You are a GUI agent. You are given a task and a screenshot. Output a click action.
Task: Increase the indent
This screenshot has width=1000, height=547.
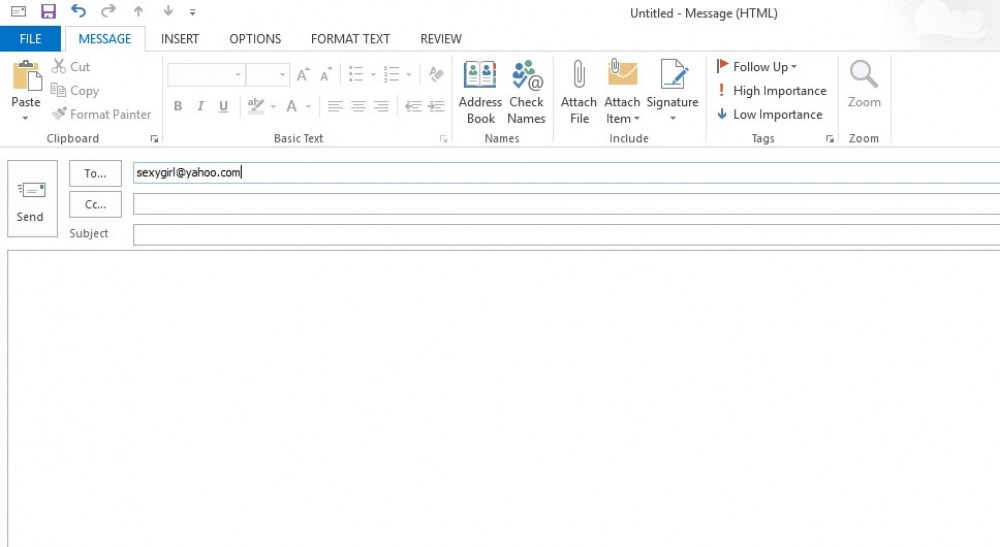436,106
